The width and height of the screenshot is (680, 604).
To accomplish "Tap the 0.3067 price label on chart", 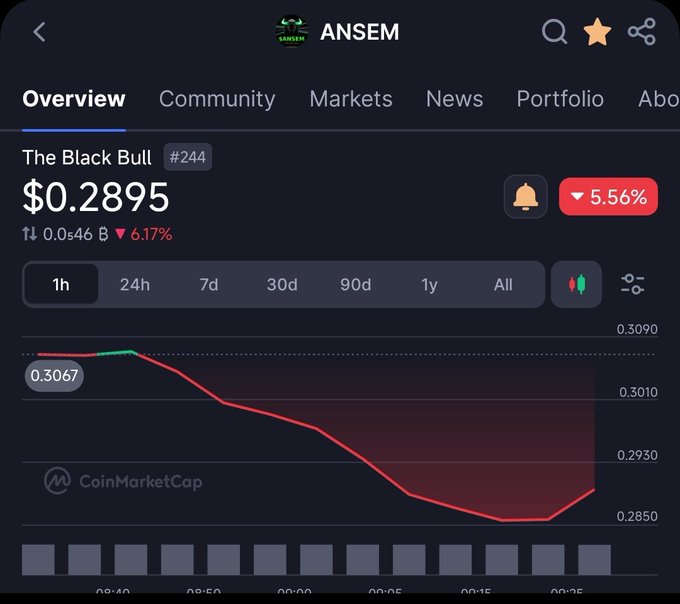I will (x=54, y=375).
